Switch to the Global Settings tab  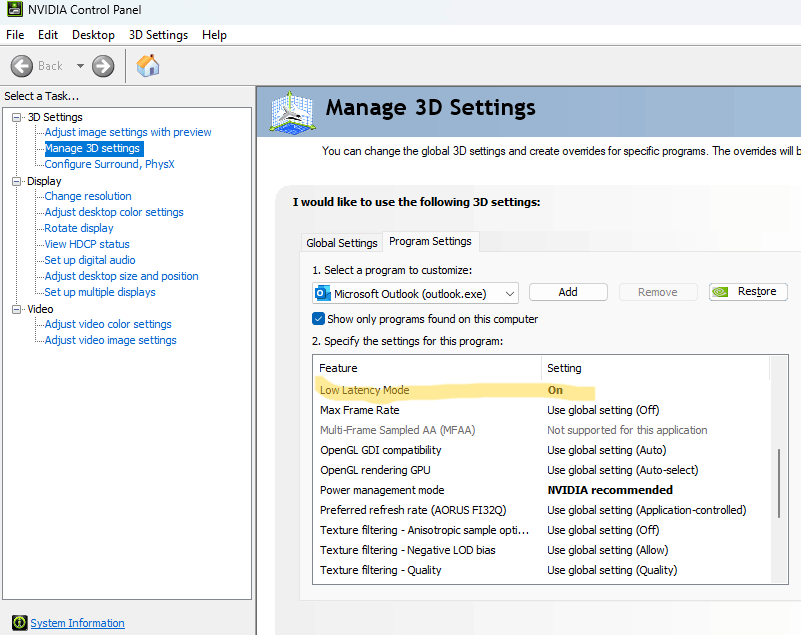click(342, 243)
